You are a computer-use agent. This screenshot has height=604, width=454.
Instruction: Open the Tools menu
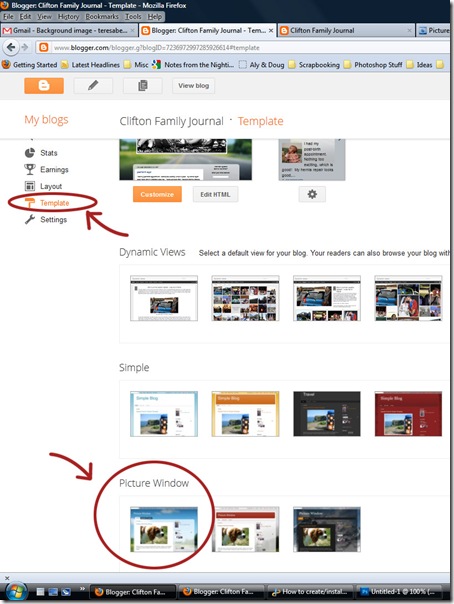click(133, 17)
